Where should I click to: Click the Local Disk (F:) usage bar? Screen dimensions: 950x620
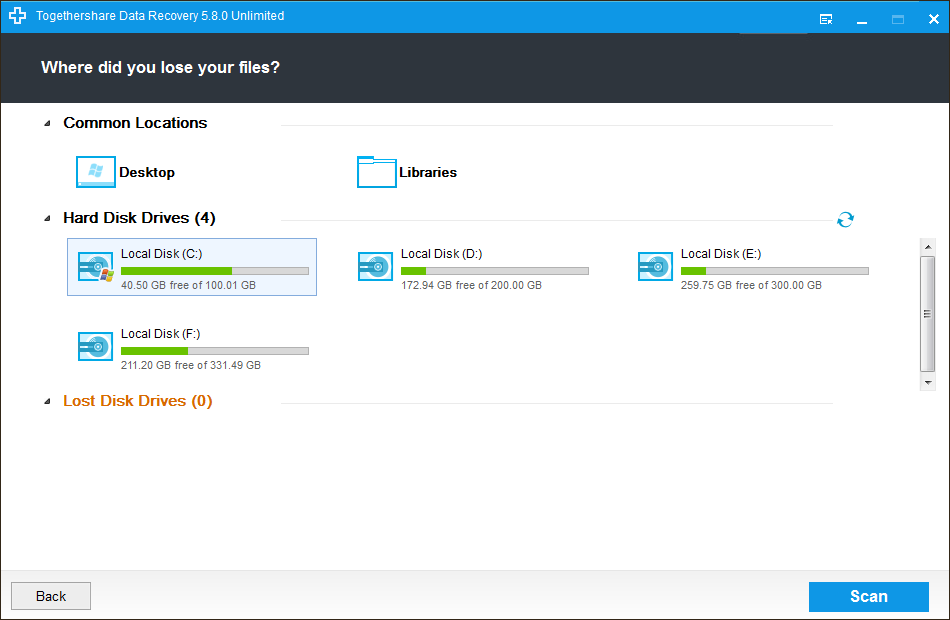coord(214,351)
